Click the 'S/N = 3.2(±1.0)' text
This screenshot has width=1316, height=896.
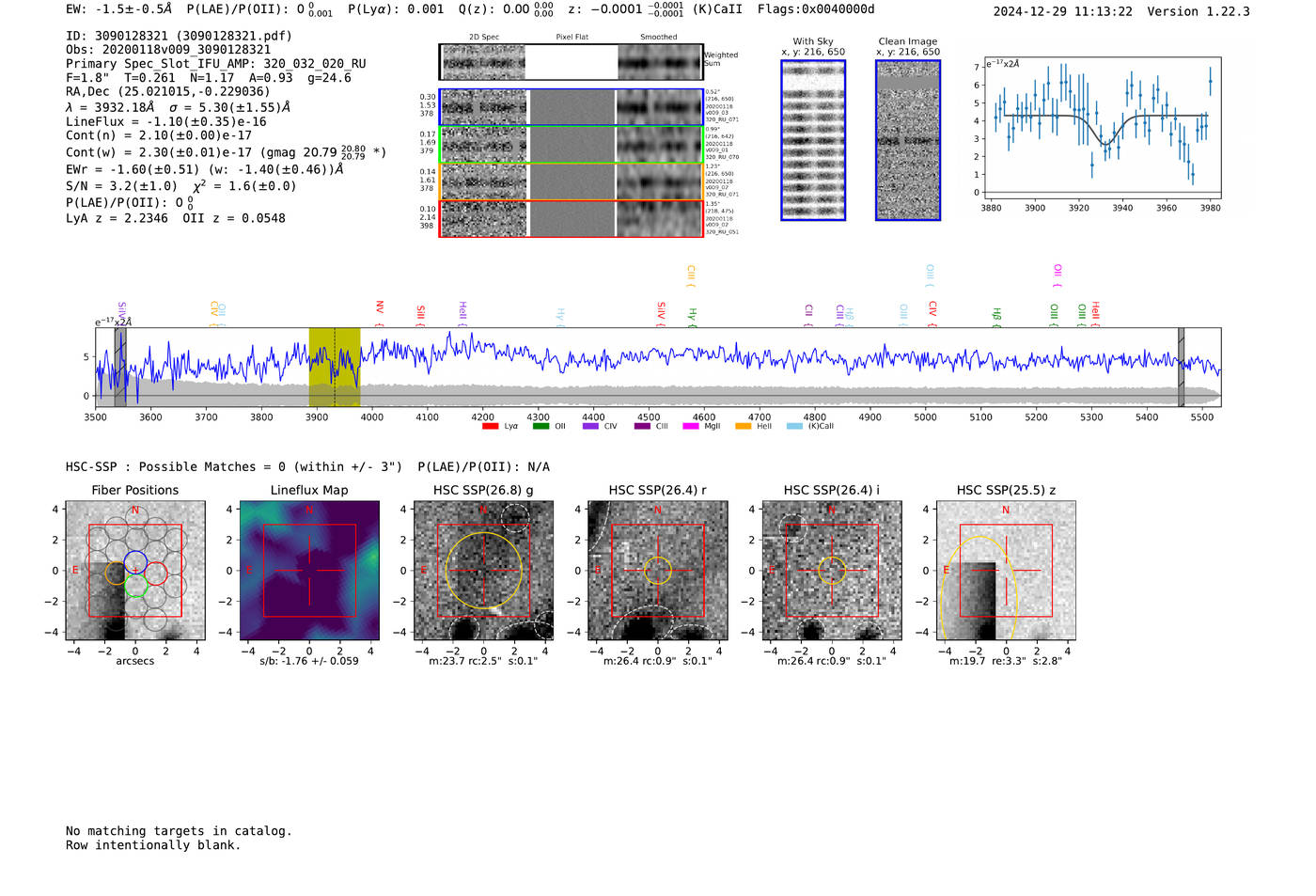pos(121,186)
